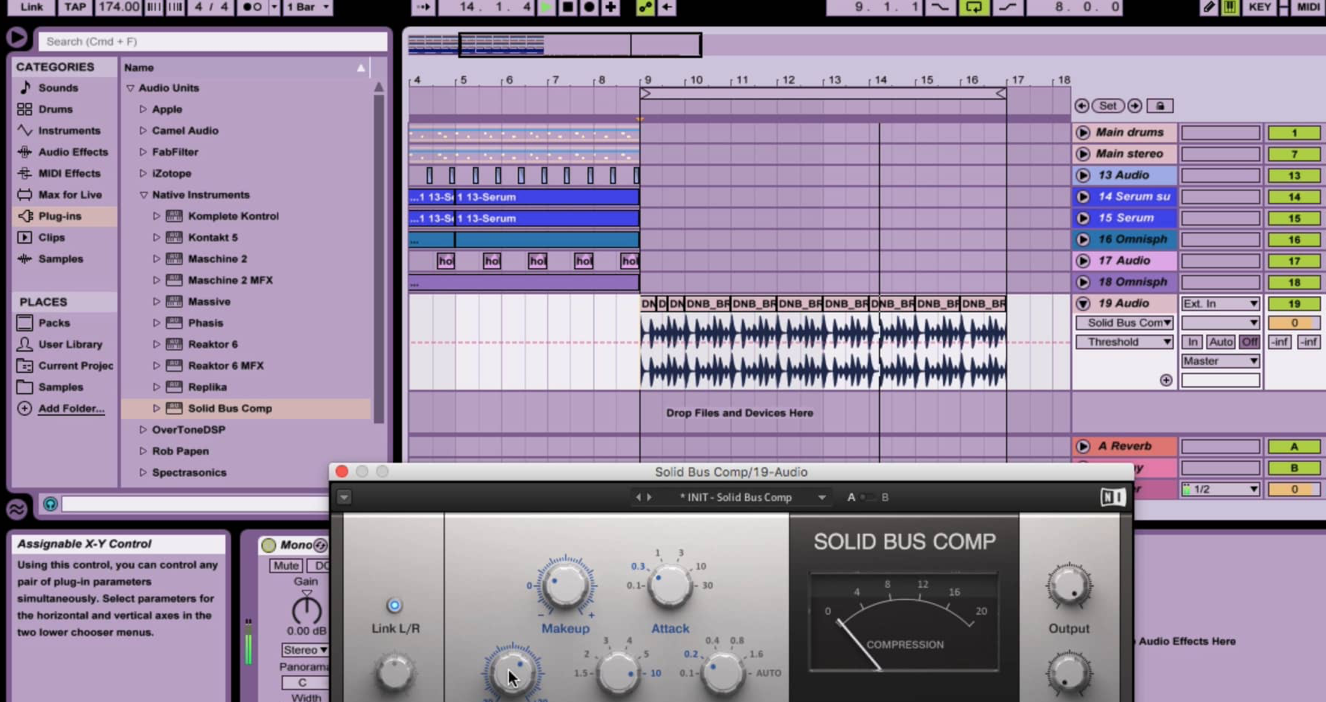
Task: Toggle the KEY map mode
Action: pos(1259,7)
